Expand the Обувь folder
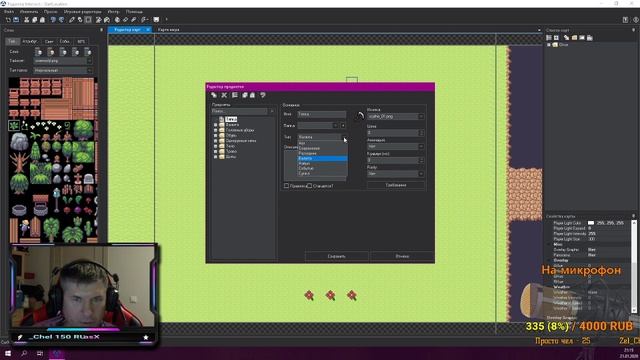 point(216,136)
